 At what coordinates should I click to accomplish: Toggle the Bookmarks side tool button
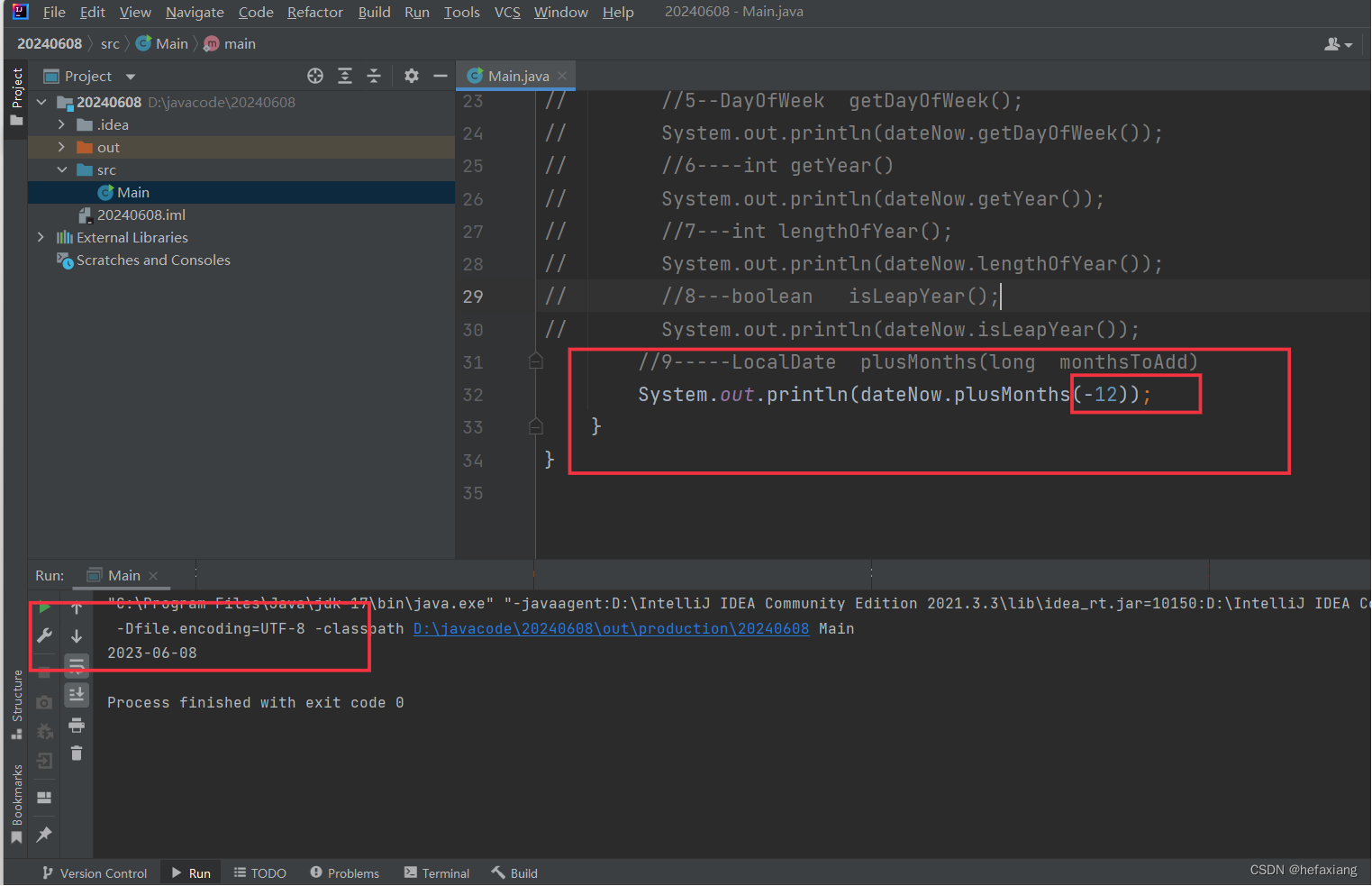click(16, 804)
